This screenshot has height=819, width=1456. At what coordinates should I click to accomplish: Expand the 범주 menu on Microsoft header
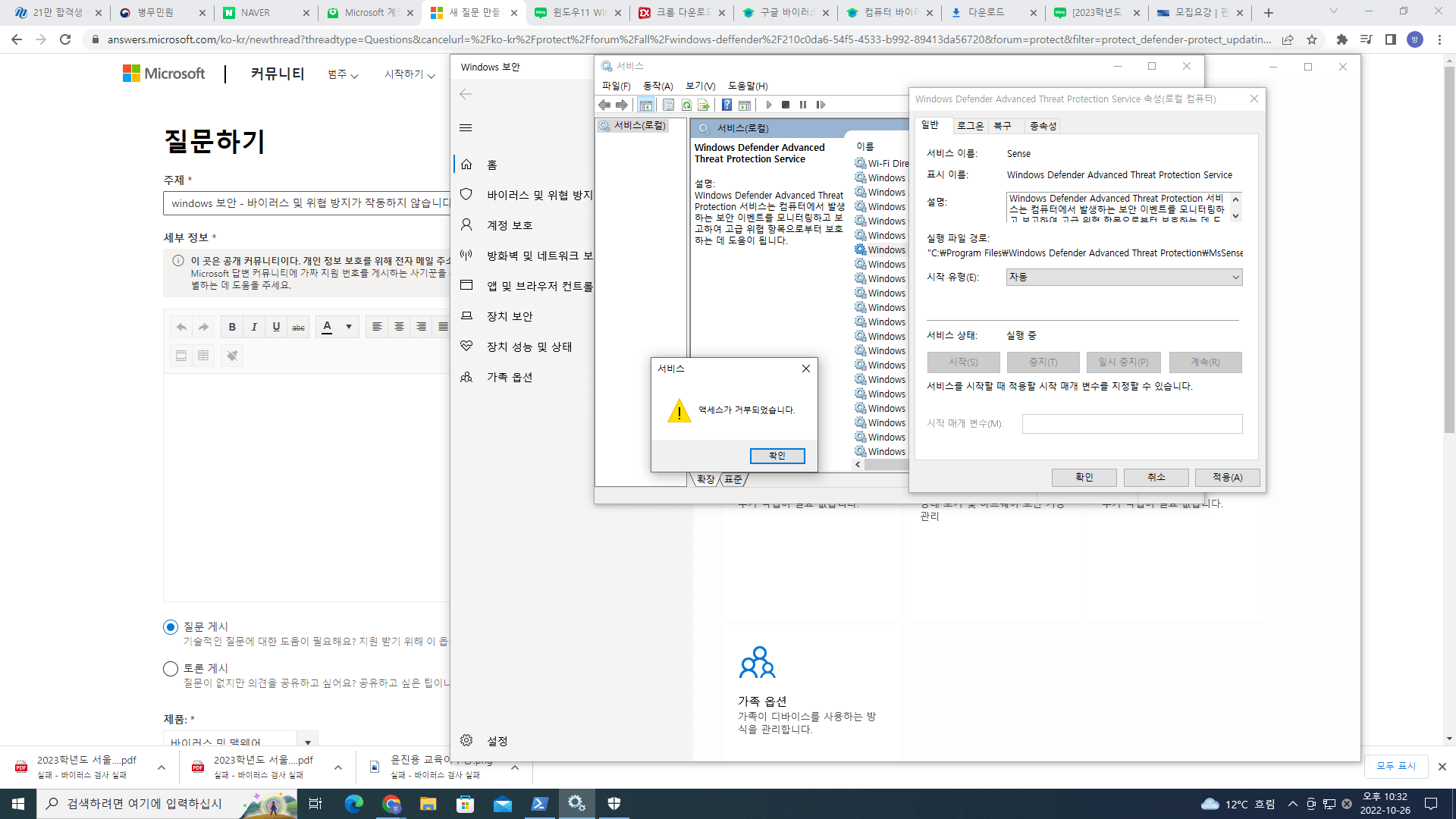(x=343, y=74)
